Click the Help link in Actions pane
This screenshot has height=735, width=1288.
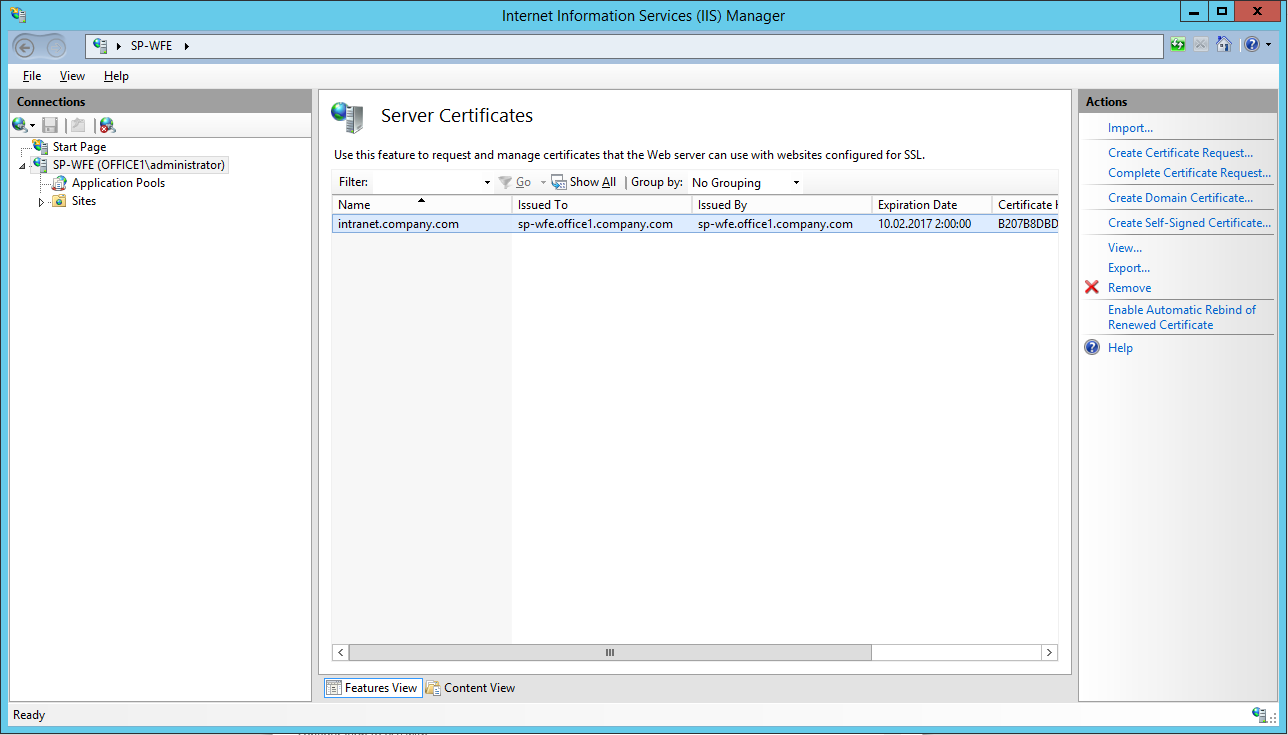(1120, 348)
